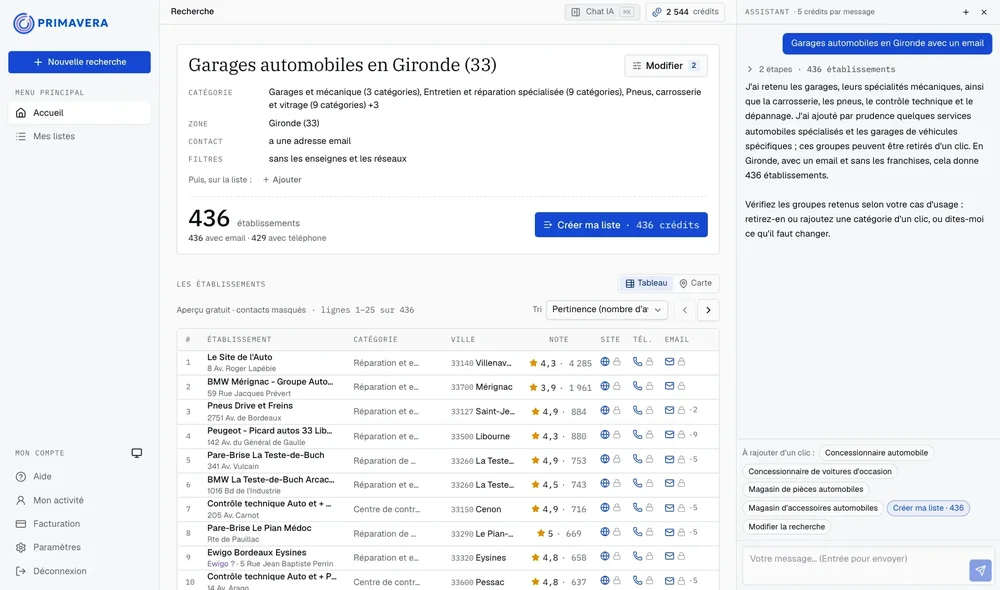Click the 2 544 crédits balance
Screen dimensions: 1000x590
685,11
